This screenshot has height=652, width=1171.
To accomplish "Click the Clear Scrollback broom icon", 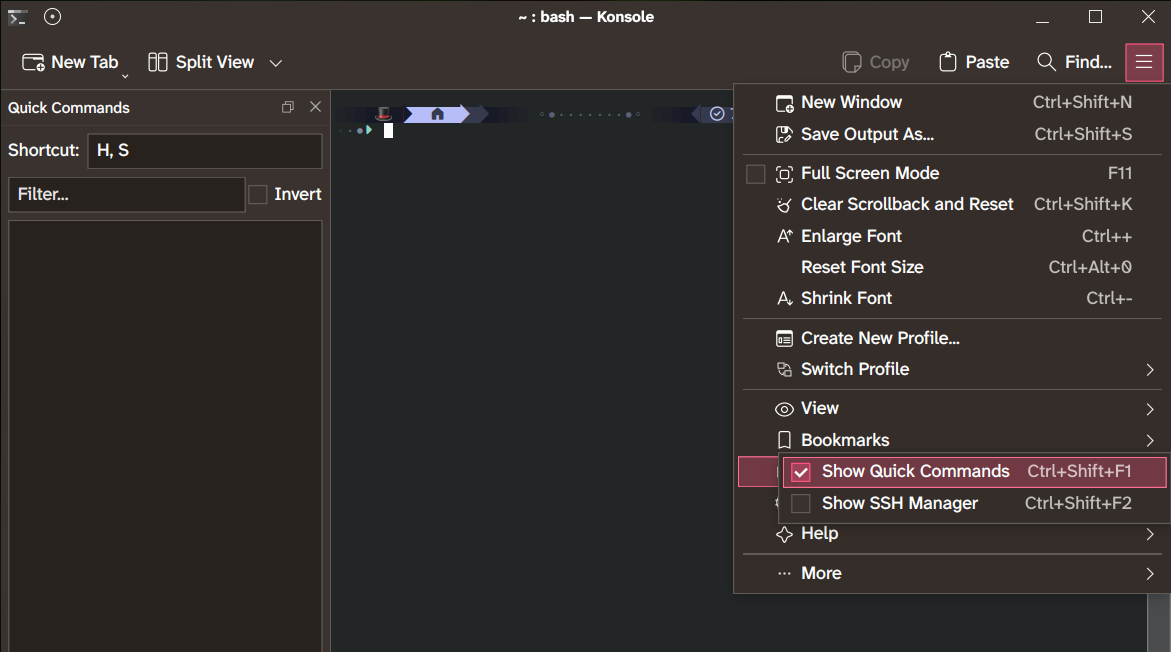I will point(784,205).
